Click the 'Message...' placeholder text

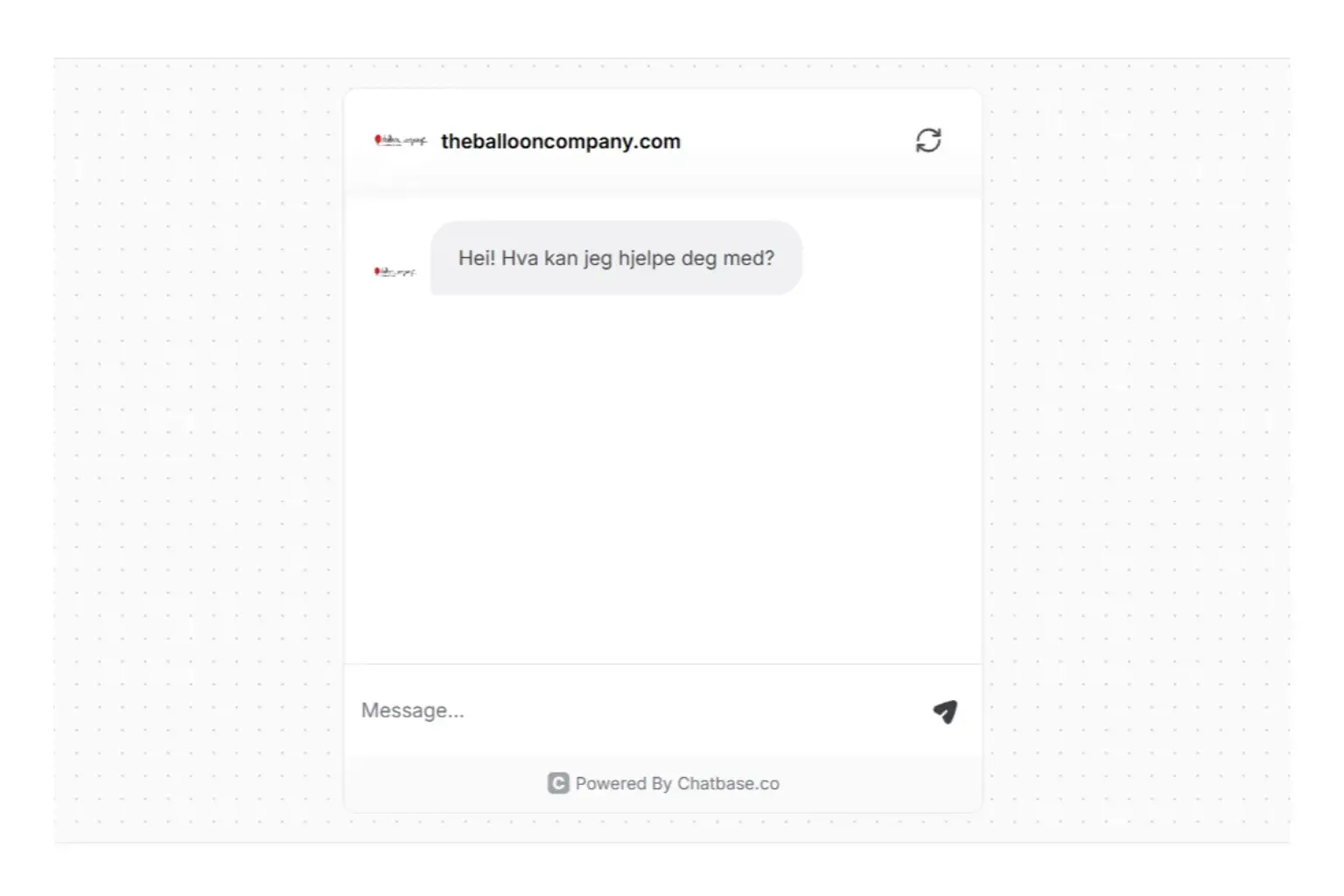(413, 710)
